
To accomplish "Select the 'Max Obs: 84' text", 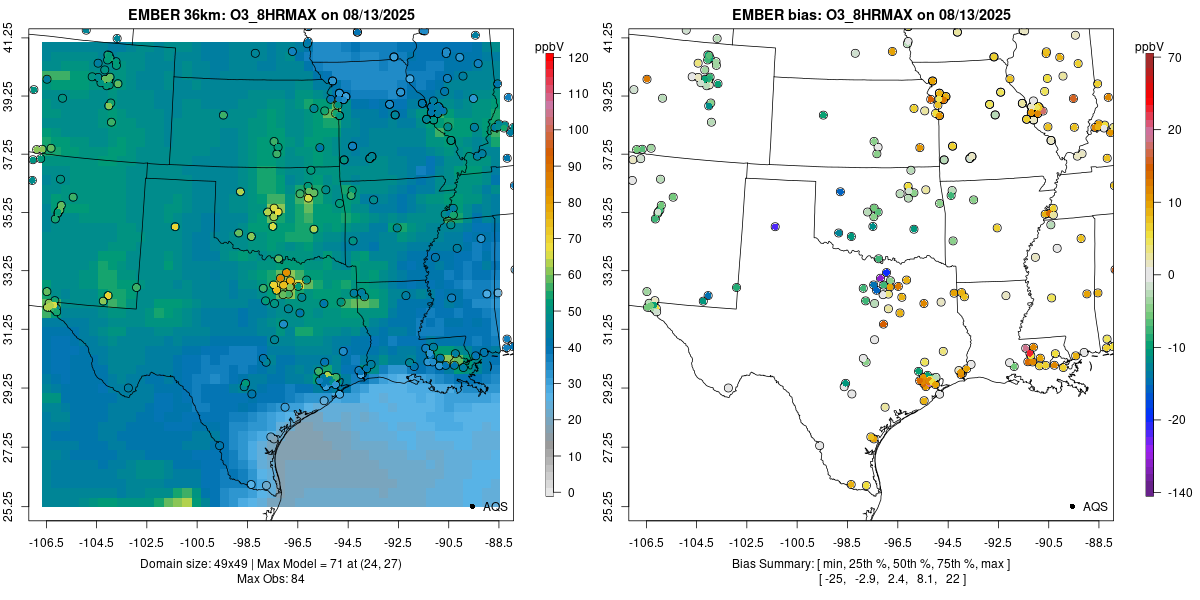I will 270,578.
